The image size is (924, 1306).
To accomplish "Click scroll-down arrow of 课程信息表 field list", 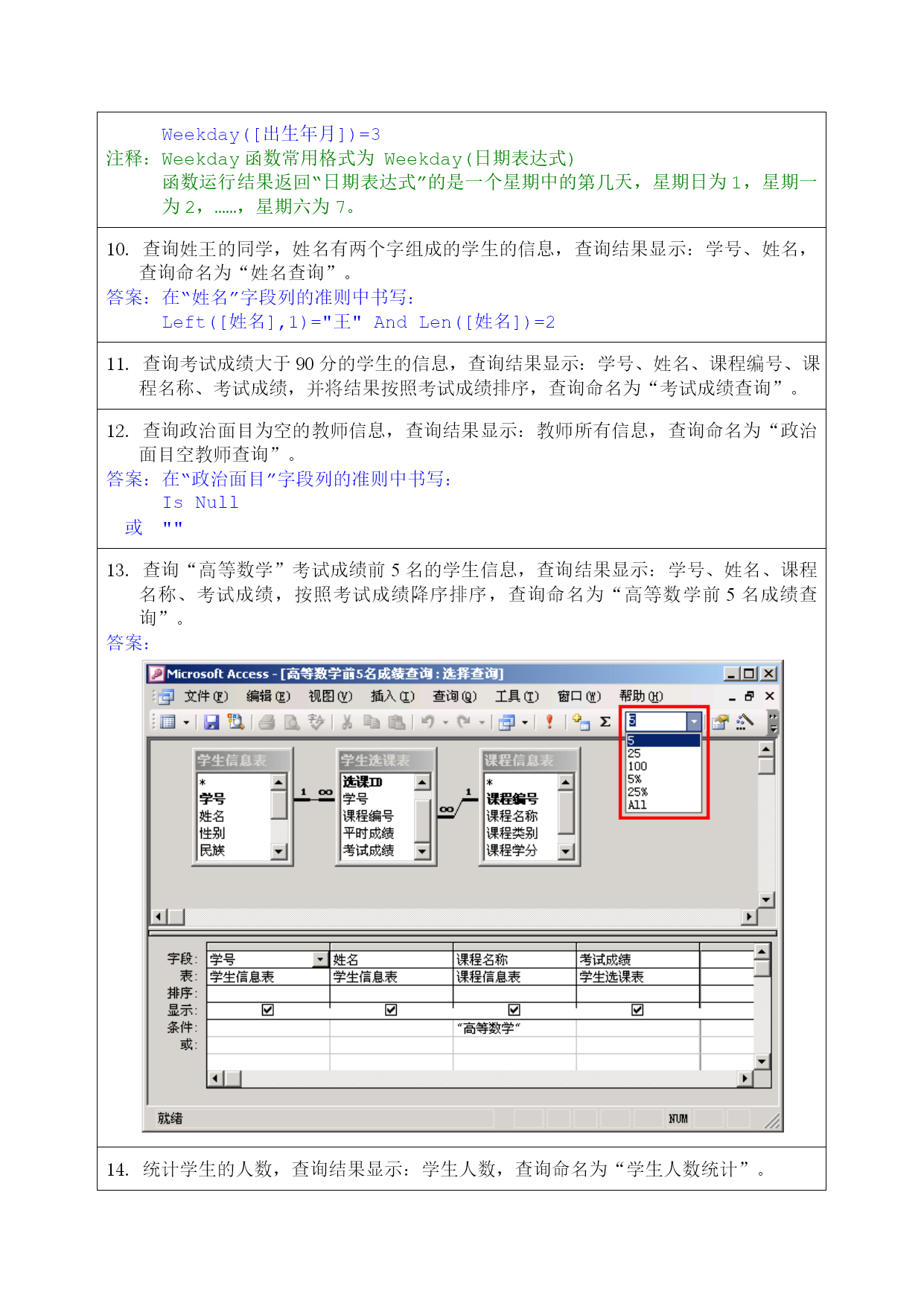I will (566, 851).
